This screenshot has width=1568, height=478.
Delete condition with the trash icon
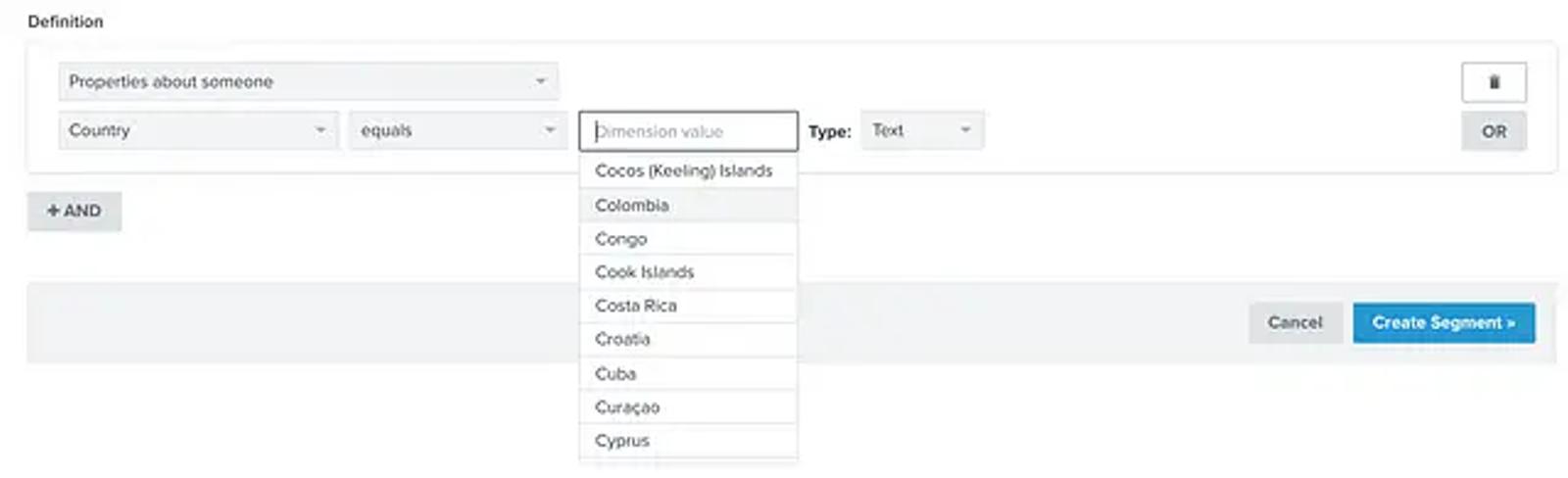(1494, 82)
